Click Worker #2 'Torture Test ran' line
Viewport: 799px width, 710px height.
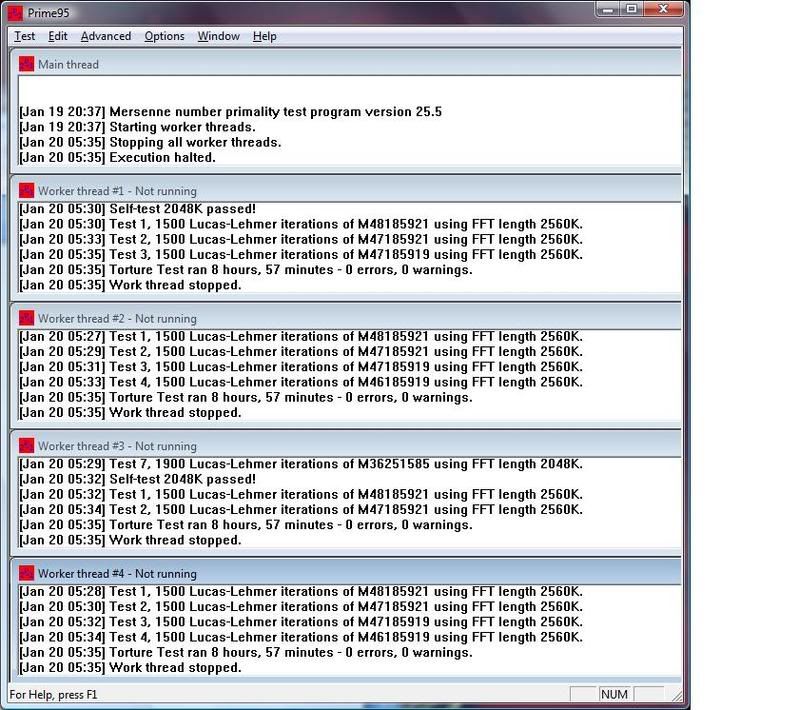246,398
